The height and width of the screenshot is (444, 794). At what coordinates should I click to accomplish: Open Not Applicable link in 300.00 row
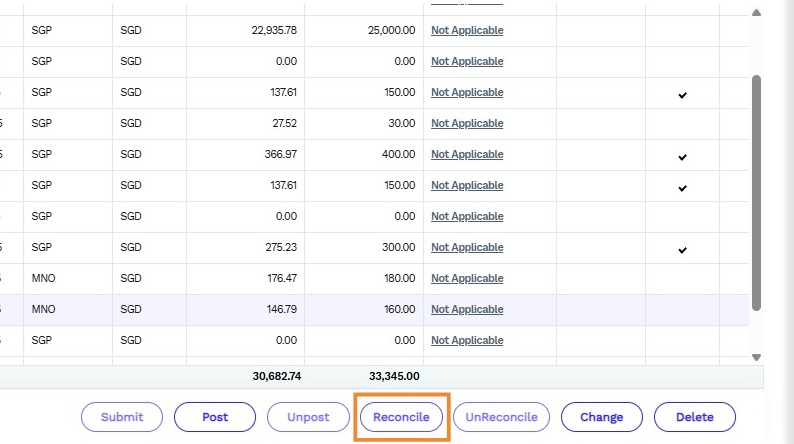(467, 247)
